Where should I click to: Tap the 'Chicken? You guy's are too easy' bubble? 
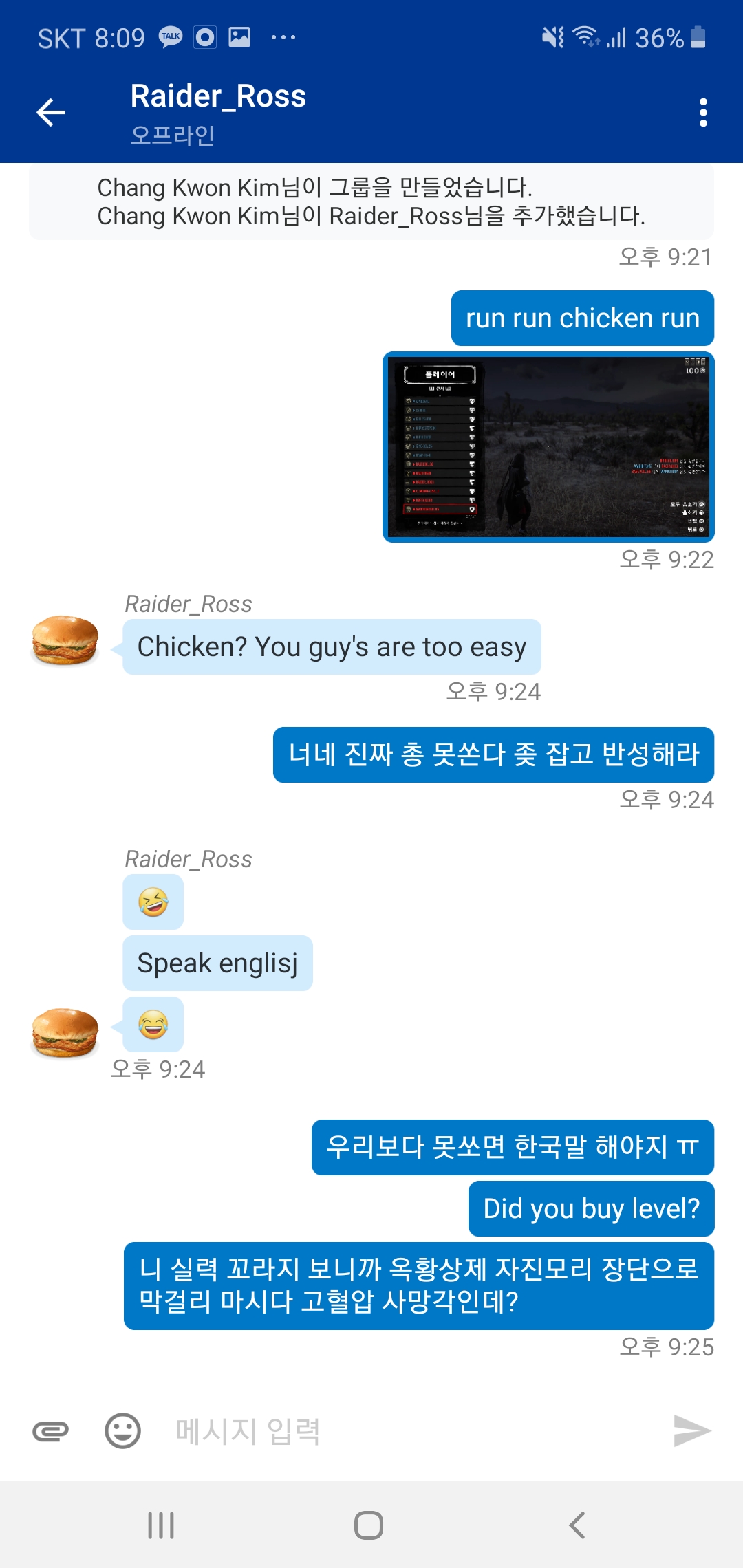tap(332, 647)
